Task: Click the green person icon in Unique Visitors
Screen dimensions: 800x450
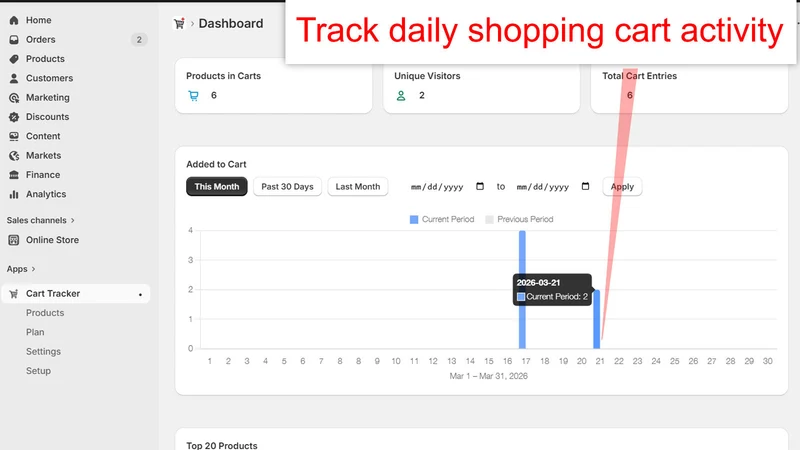Action: [401, 95]
